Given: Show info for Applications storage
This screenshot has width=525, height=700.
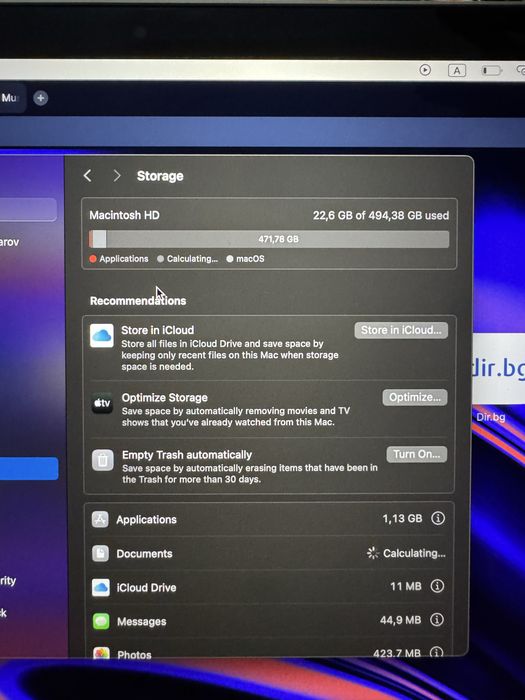Looking at the screenshot, I should 438,518.
